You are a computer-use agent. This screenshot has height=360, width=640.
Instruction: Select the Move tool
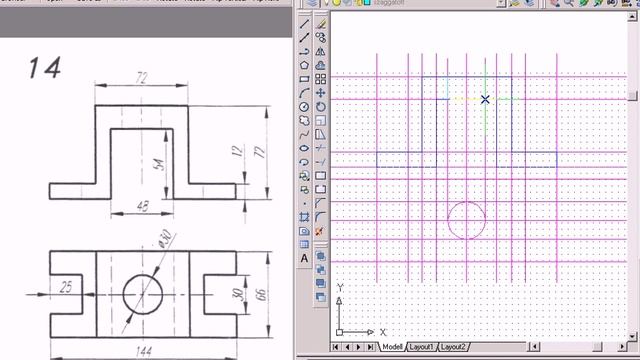pyautogui.click(x=321, y=93)
